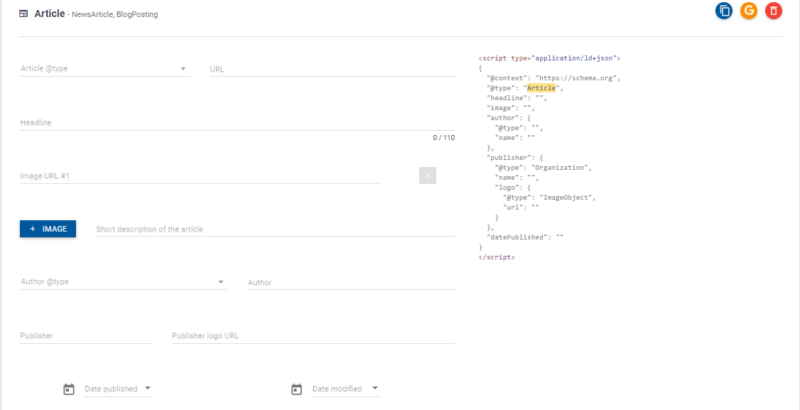Select the Image URL #1 field
This screenshot has height=410, width=800.
199,176
